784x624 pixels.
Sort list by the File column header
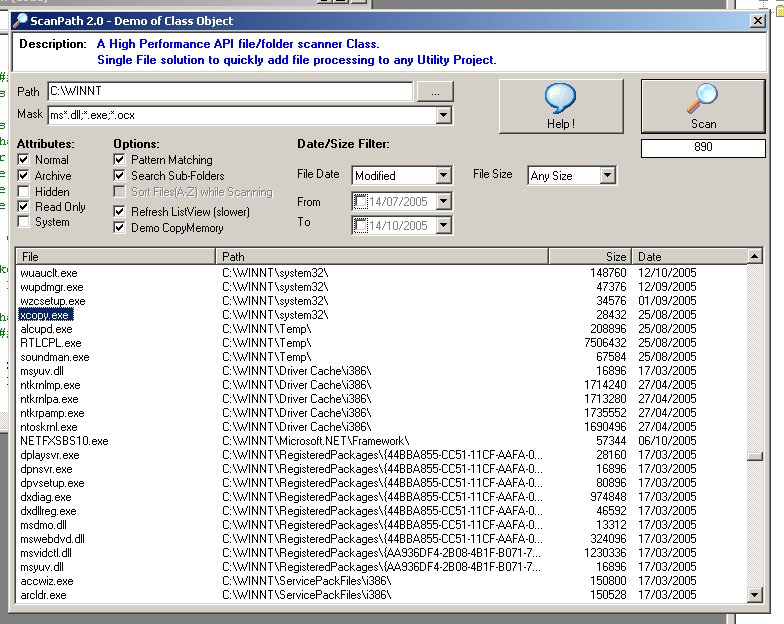point(117,257)
